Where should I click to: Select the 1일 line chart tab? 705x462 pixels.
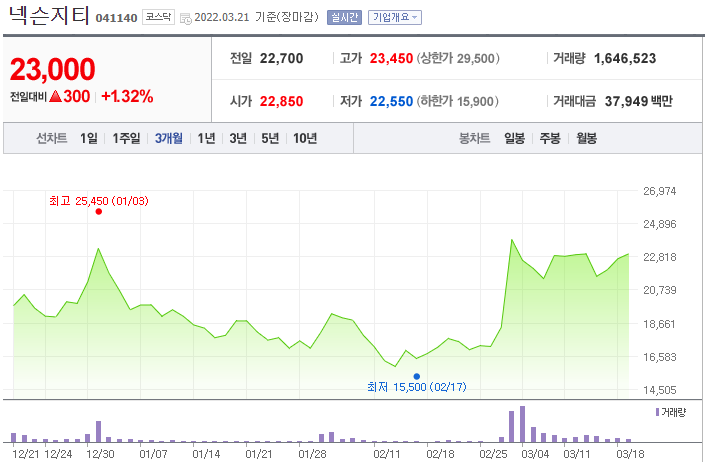pyautogui.click(x=89, y=138)
